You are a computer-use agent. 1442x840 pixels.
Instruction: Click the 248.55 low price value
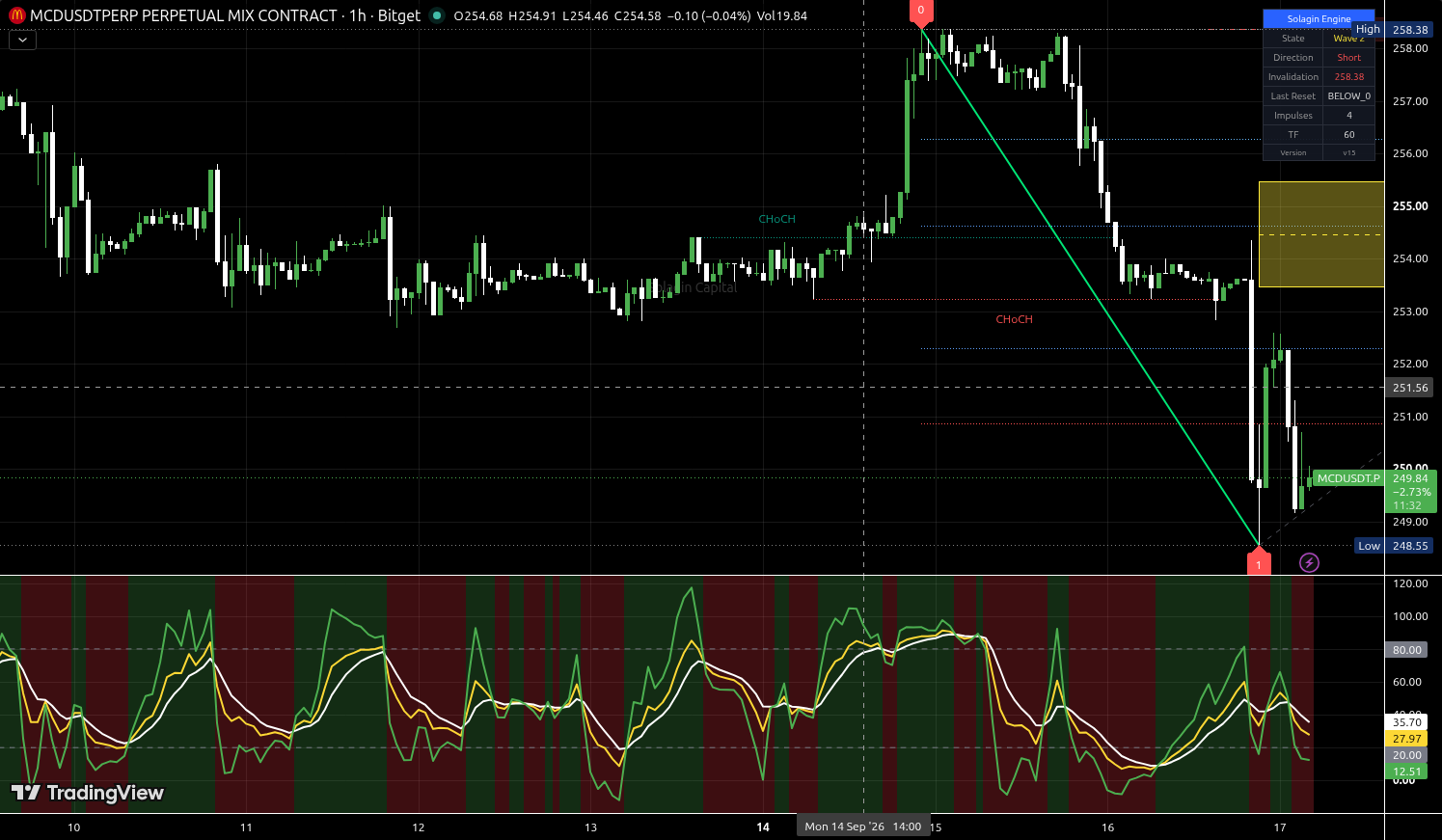click(x=1410, y=546)
